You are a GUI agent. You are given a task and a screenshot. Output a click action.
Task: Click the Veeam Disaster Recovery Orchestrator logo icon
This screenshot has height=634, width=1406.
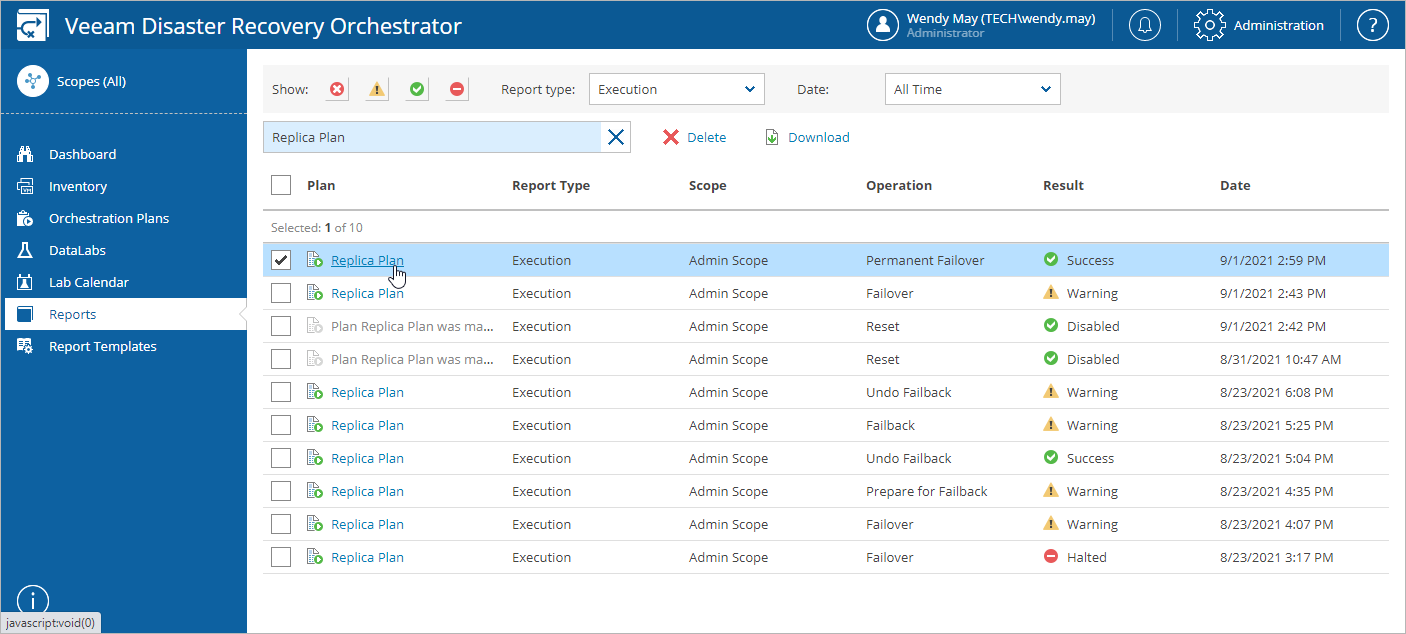33,26
